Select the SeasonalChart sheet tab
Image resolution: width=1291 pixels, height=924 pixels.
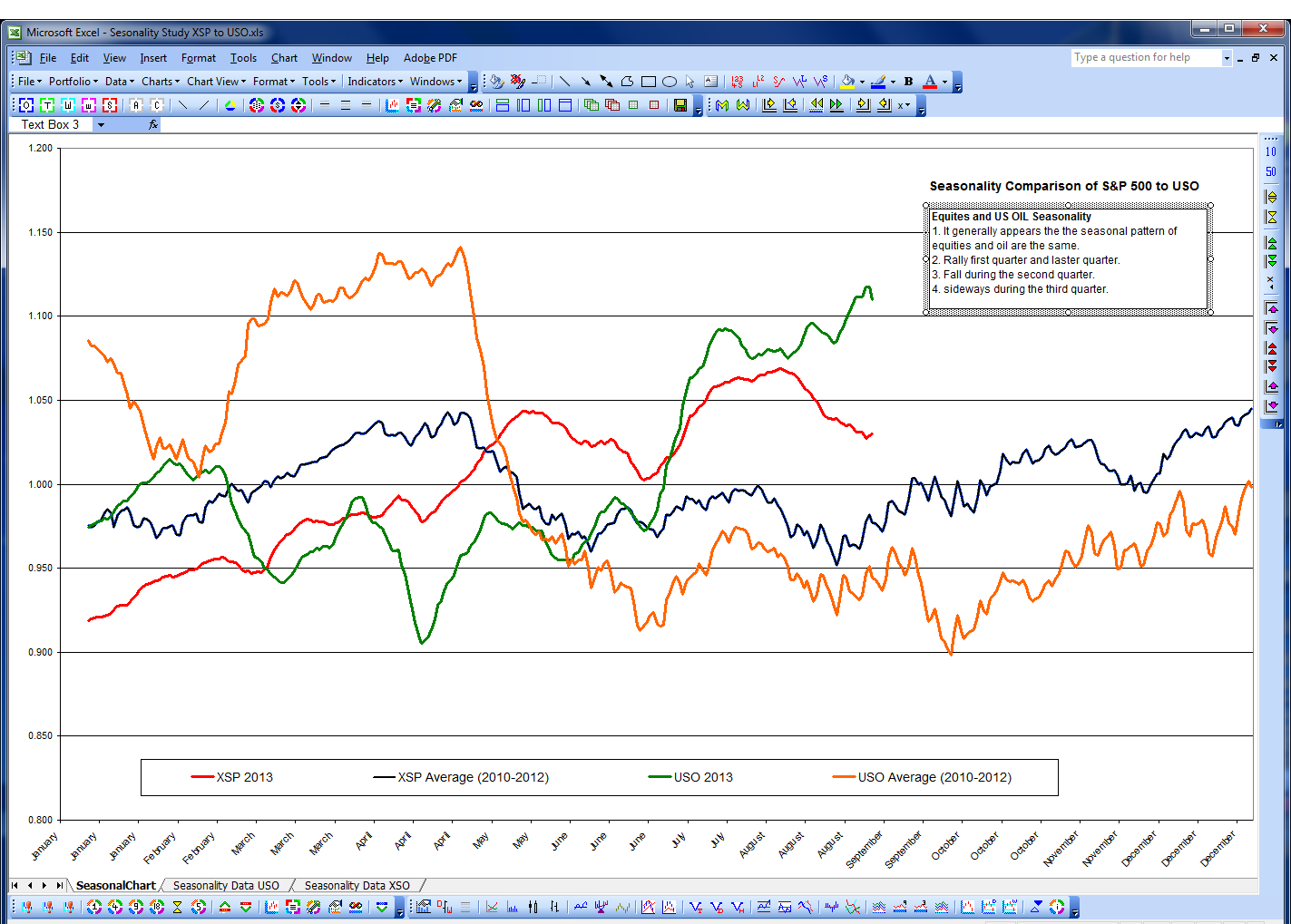point(115,886)
